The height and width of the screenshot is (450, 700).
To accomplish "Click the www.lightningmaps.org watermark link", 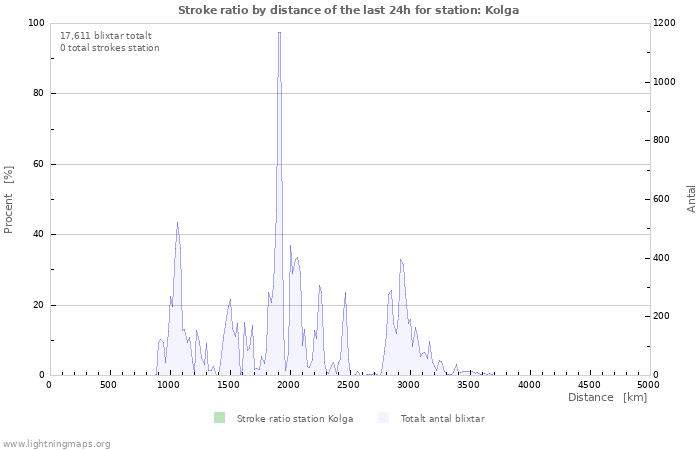I will click(x=56, y=443).
